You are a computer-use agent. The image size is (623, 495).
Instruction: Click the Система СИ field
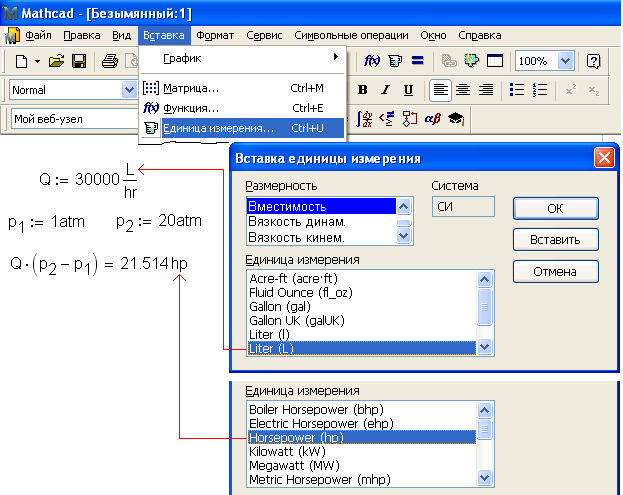point(463,207)
